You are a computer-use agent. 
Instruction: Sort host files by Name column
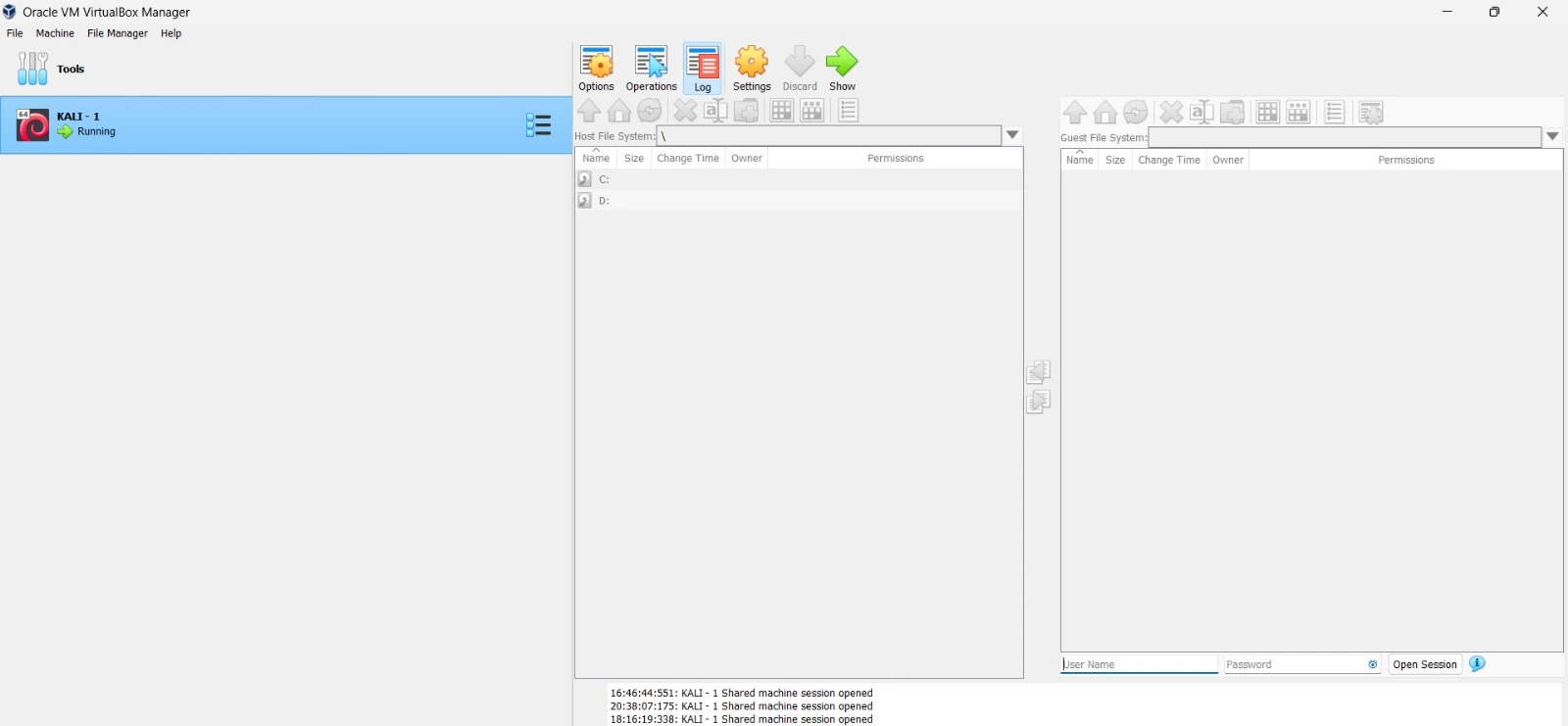click(596, 158)
